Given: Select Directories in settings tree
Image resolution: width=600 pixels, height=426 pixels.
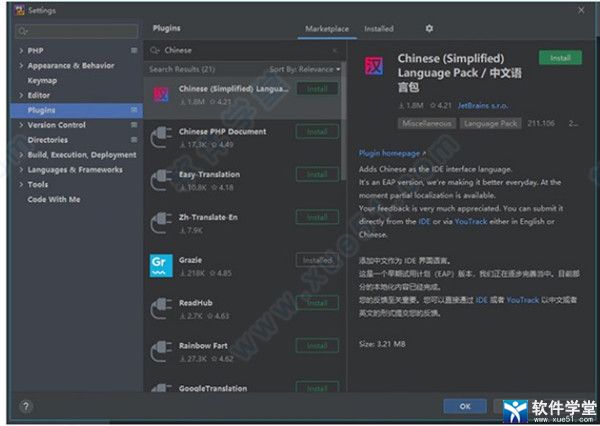Looking at the screenshot, I should [47, 140].
